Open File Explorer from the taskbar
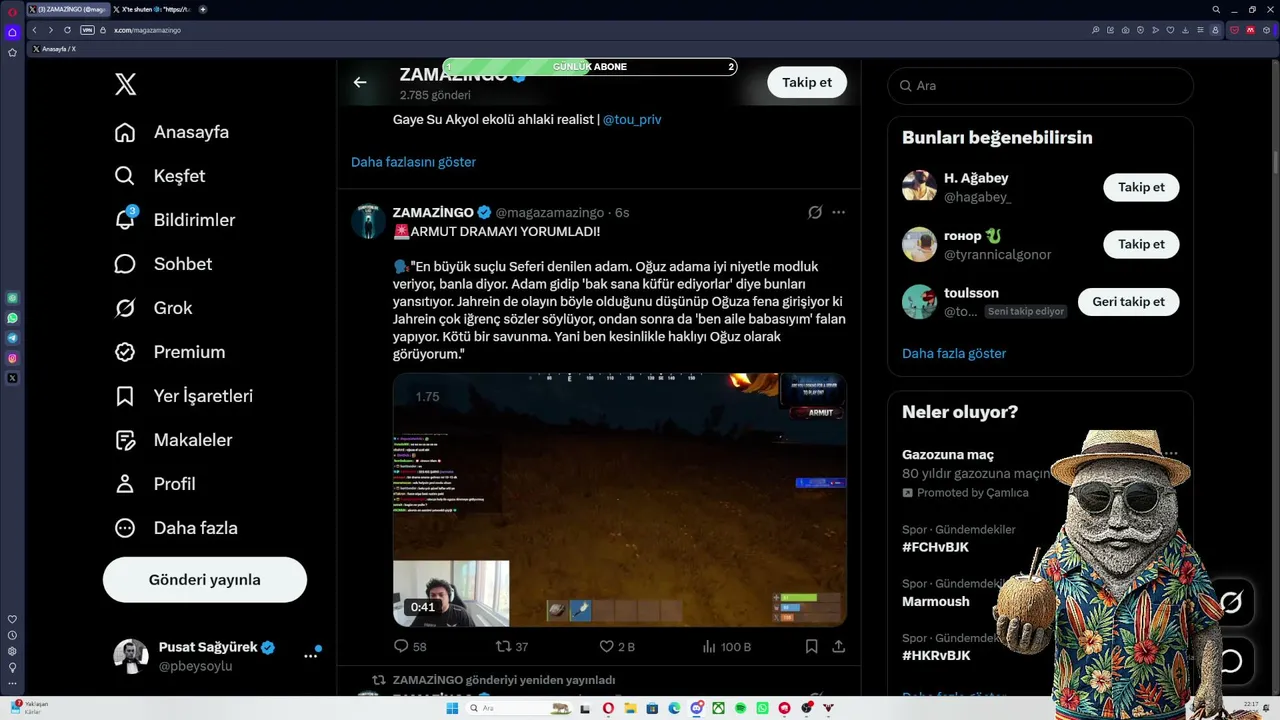Screen dimensions: 1280x720 631,708
